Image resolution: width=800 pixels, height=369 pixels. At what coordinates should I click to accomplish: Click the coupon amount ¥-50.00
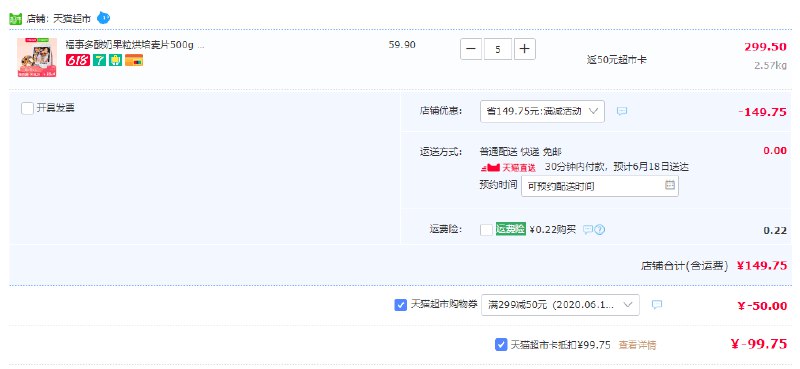pyautogui.click(x=762, y=306)
